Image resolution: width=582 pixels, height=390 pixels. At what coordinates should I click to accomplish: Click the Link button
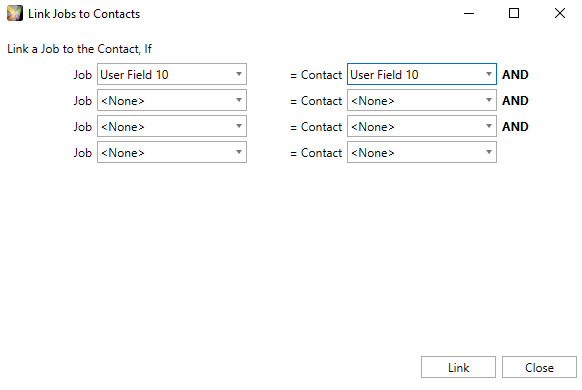[x=458, y=367]
